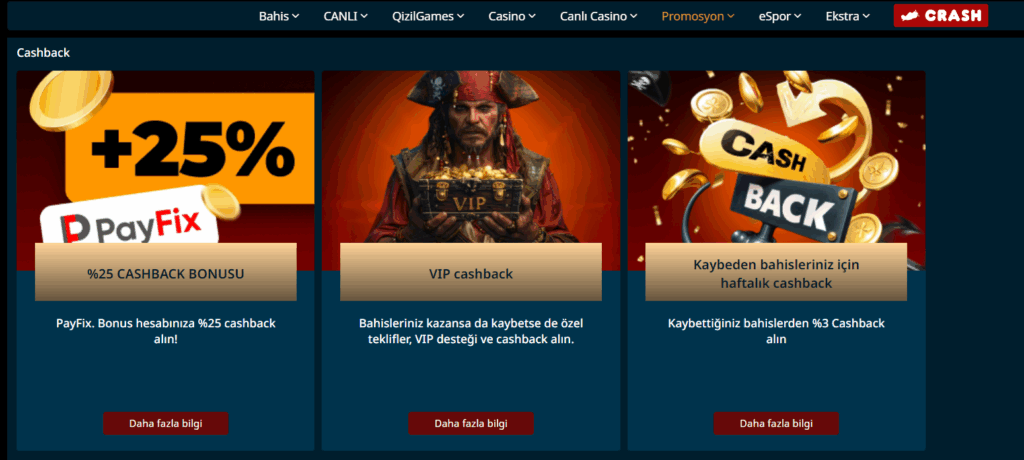Click Daha fazla bilgi under PayFix cashback
The width and height of the screenshot is (1024, 460).
click(166, 423)
